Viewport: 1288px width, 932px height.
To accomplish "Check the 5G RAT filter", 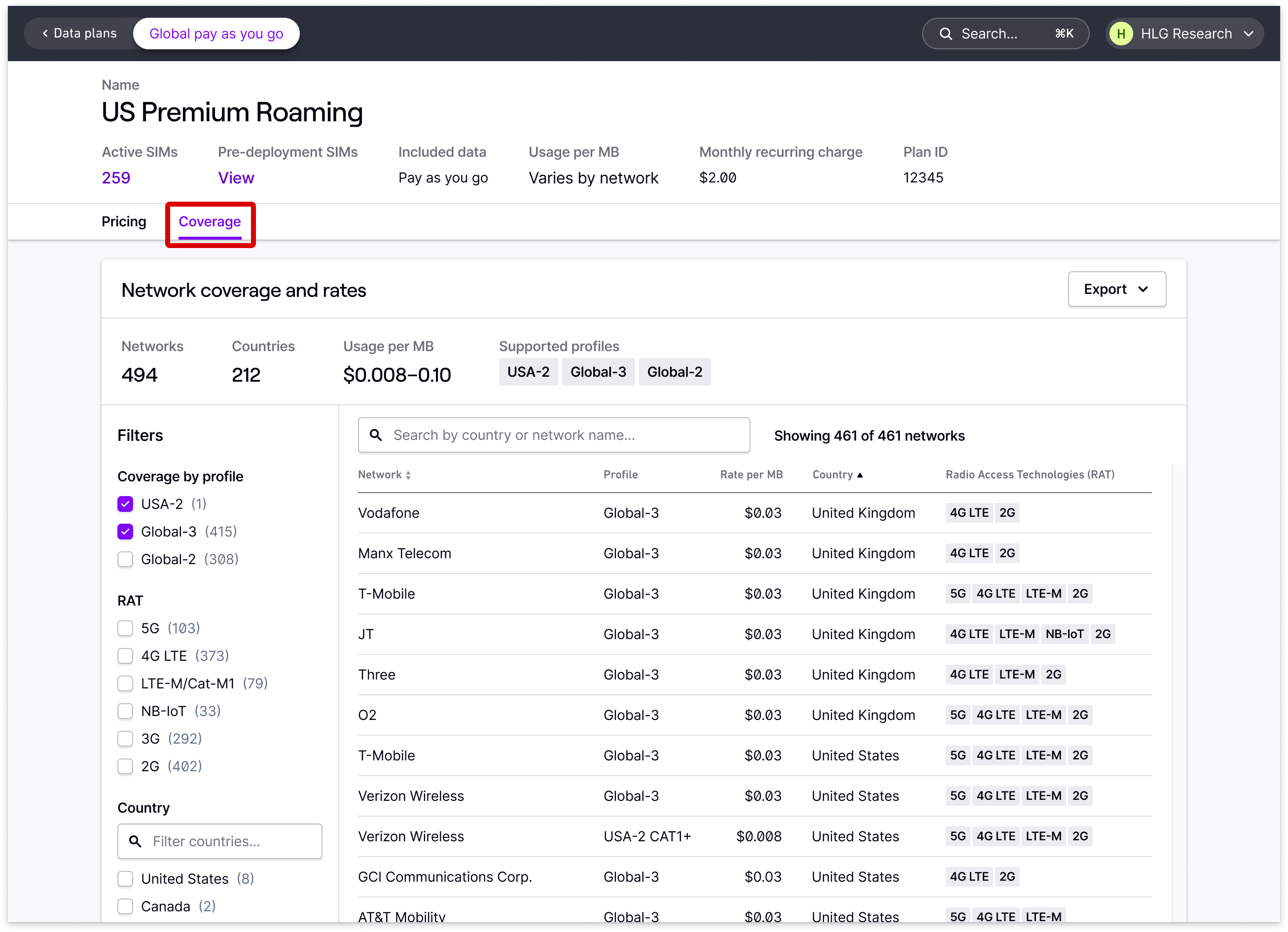I will click(x=126, y=628).
